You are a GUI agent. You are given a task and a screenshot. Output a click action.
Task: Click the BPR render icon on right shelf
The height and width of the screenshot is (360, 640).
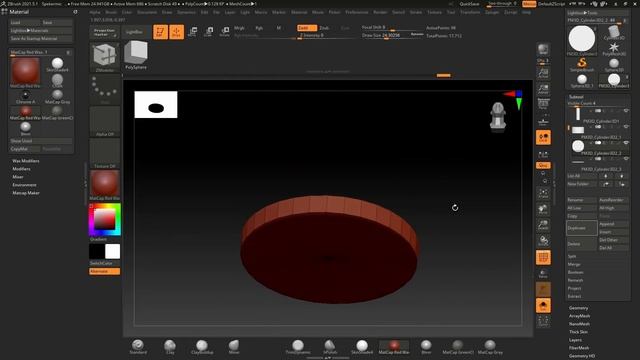pos(543,49)
